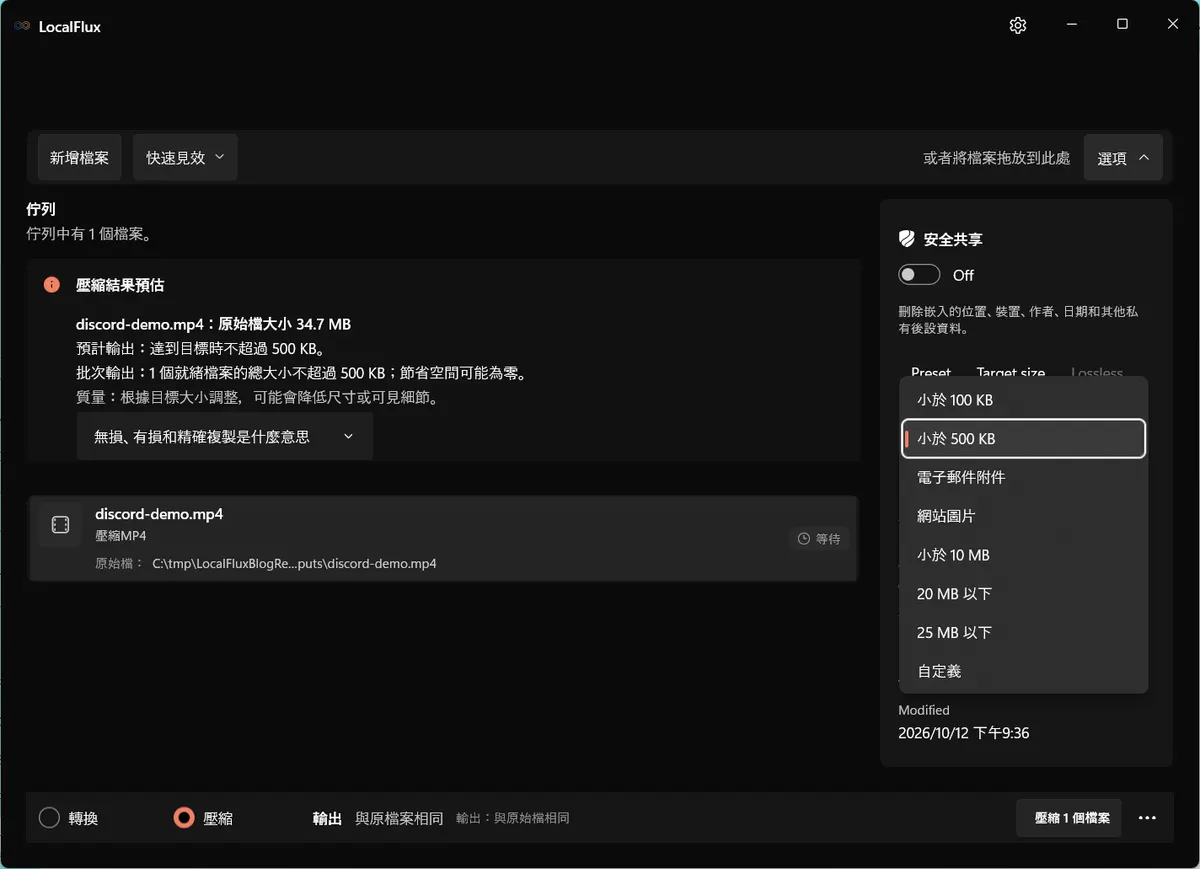Screen dimensions: 1200x869
Task: Select the 壓縮 radio button
Action: point(183,818)
